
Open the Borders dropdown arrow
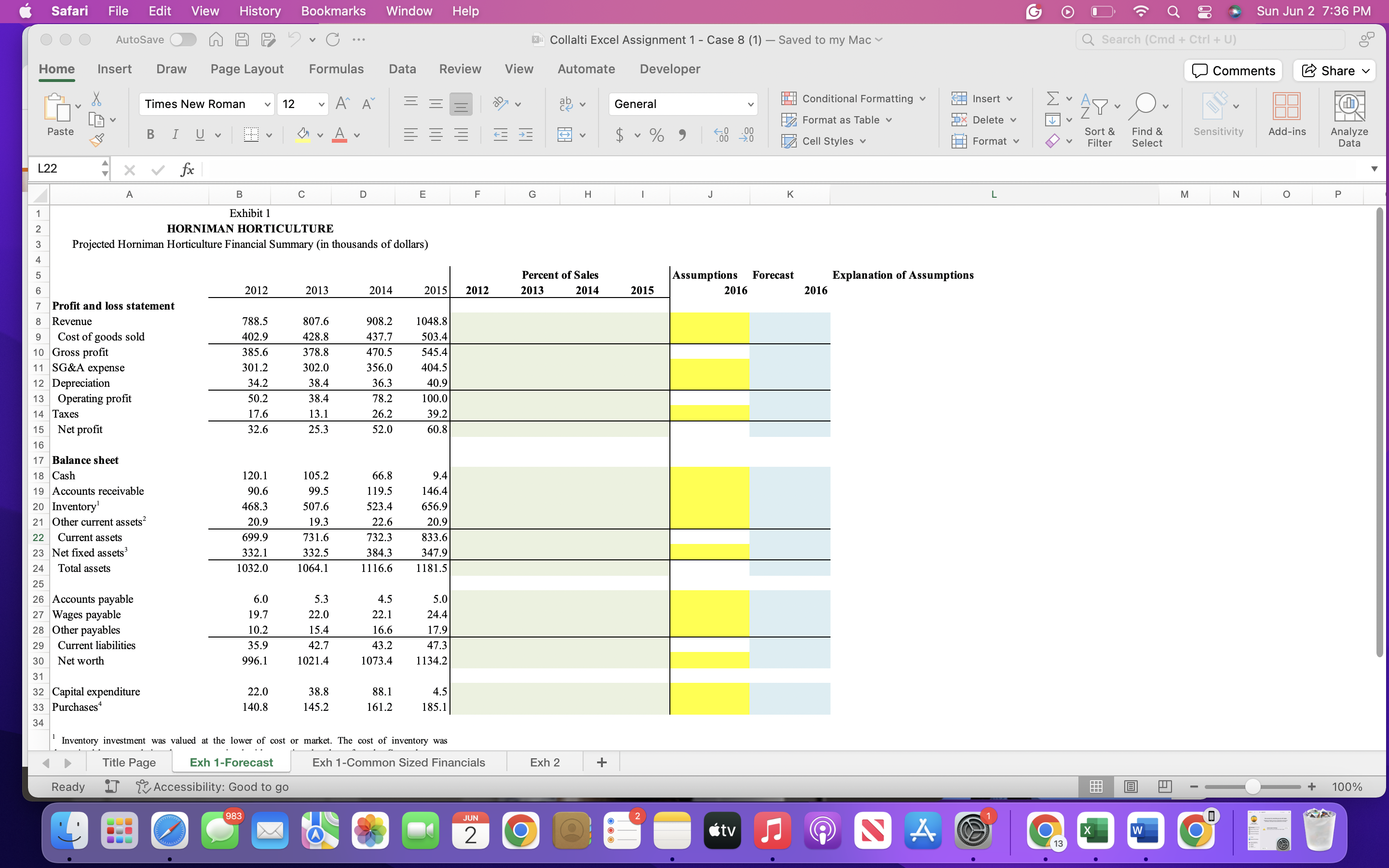(269, 136)
